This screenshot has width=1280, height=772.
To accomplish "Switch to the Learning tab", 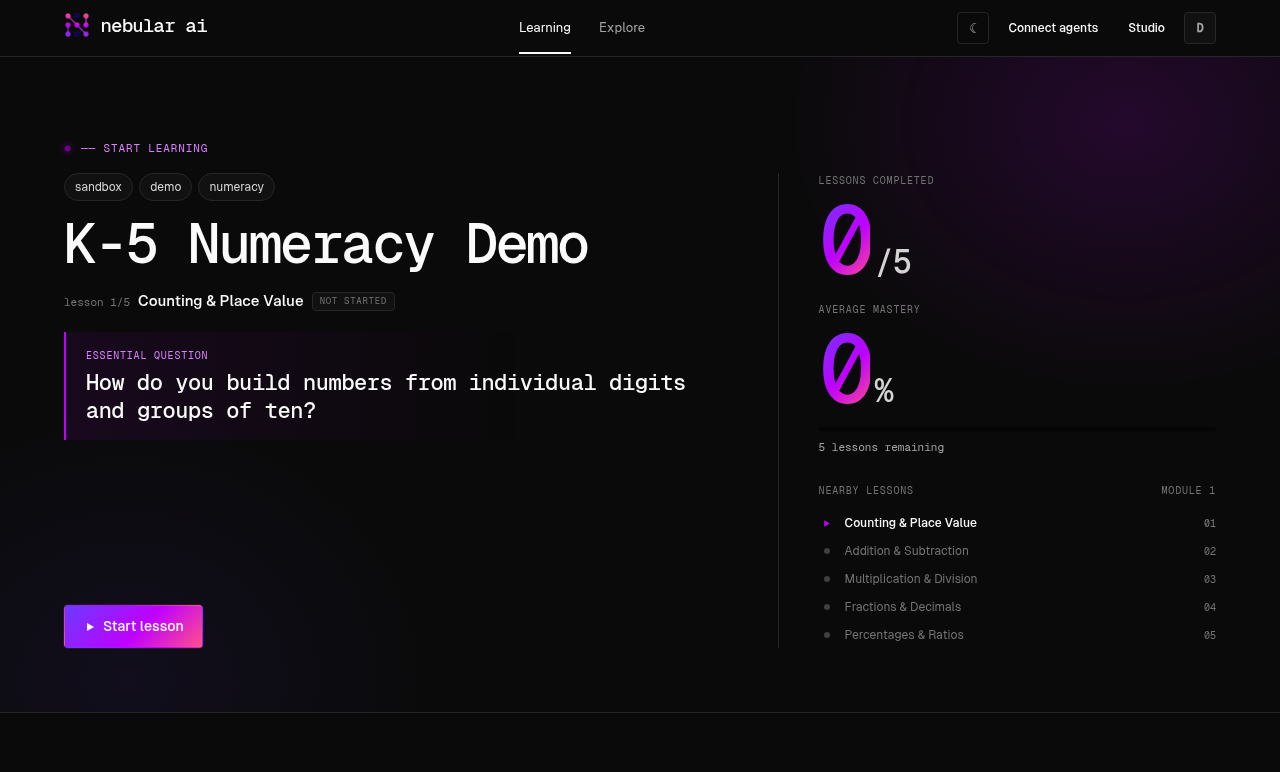I will coord(545,28).
